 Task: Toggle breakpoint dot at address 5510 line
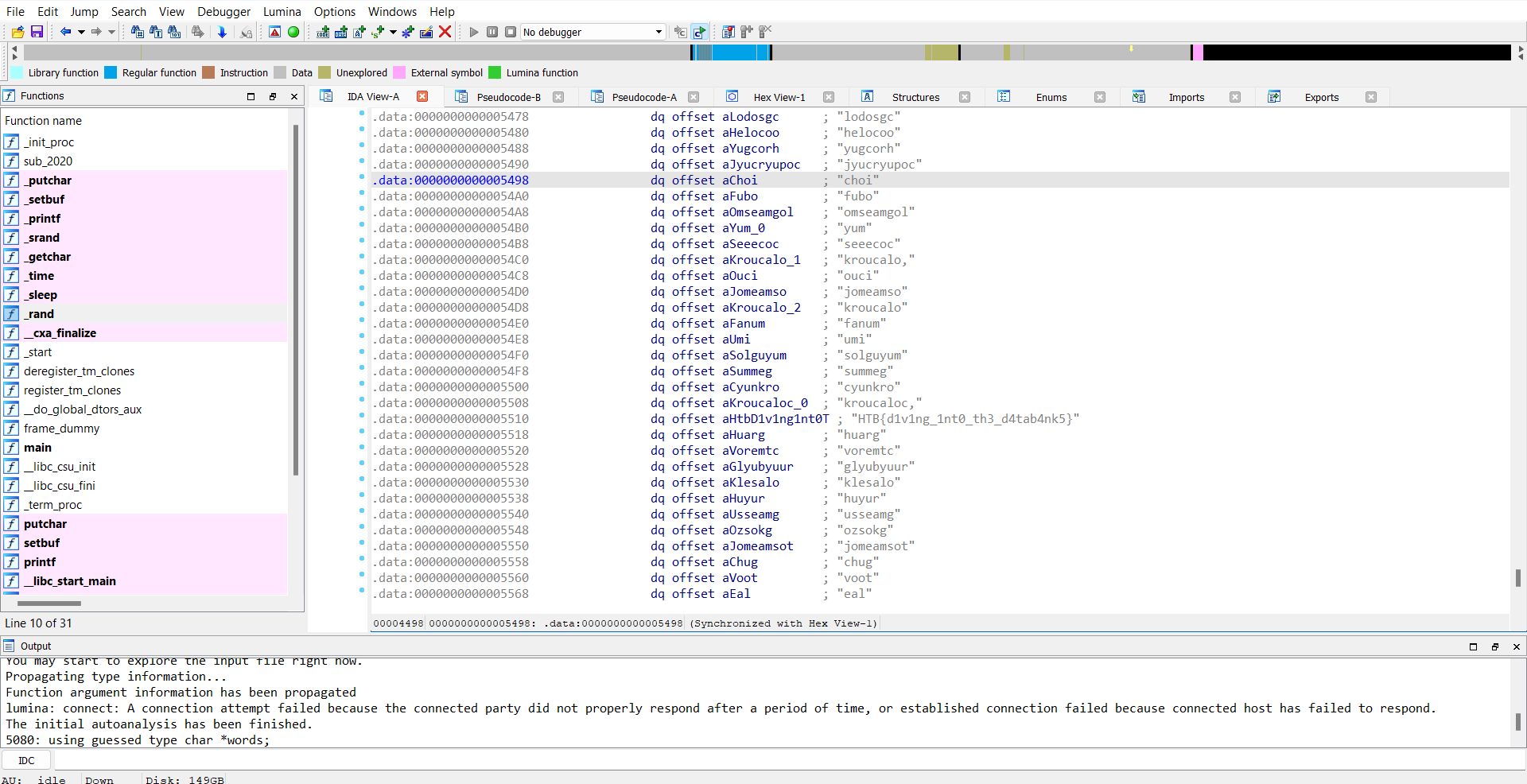362,416
